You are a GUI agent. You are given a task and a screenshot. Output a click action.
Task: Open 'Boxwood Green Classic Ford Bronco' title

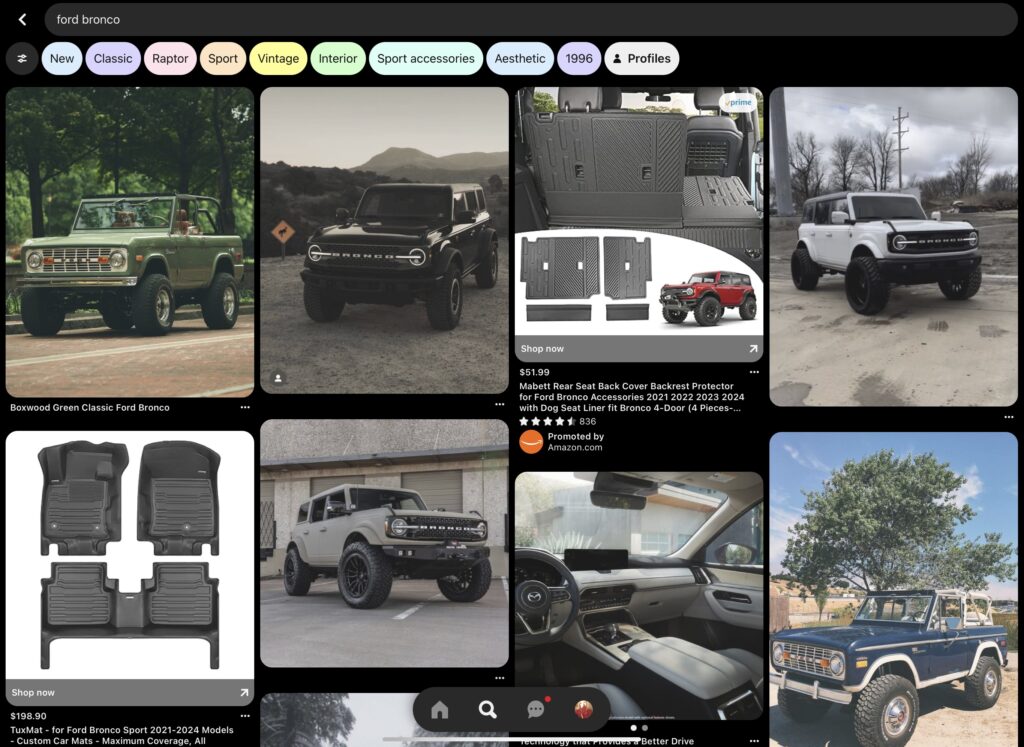(x=89, y=407)
